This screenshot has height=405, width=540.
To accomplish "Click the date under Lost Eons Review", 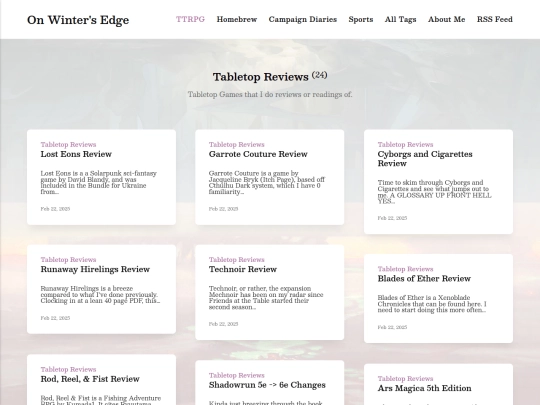I will click(x=55, y=209).
